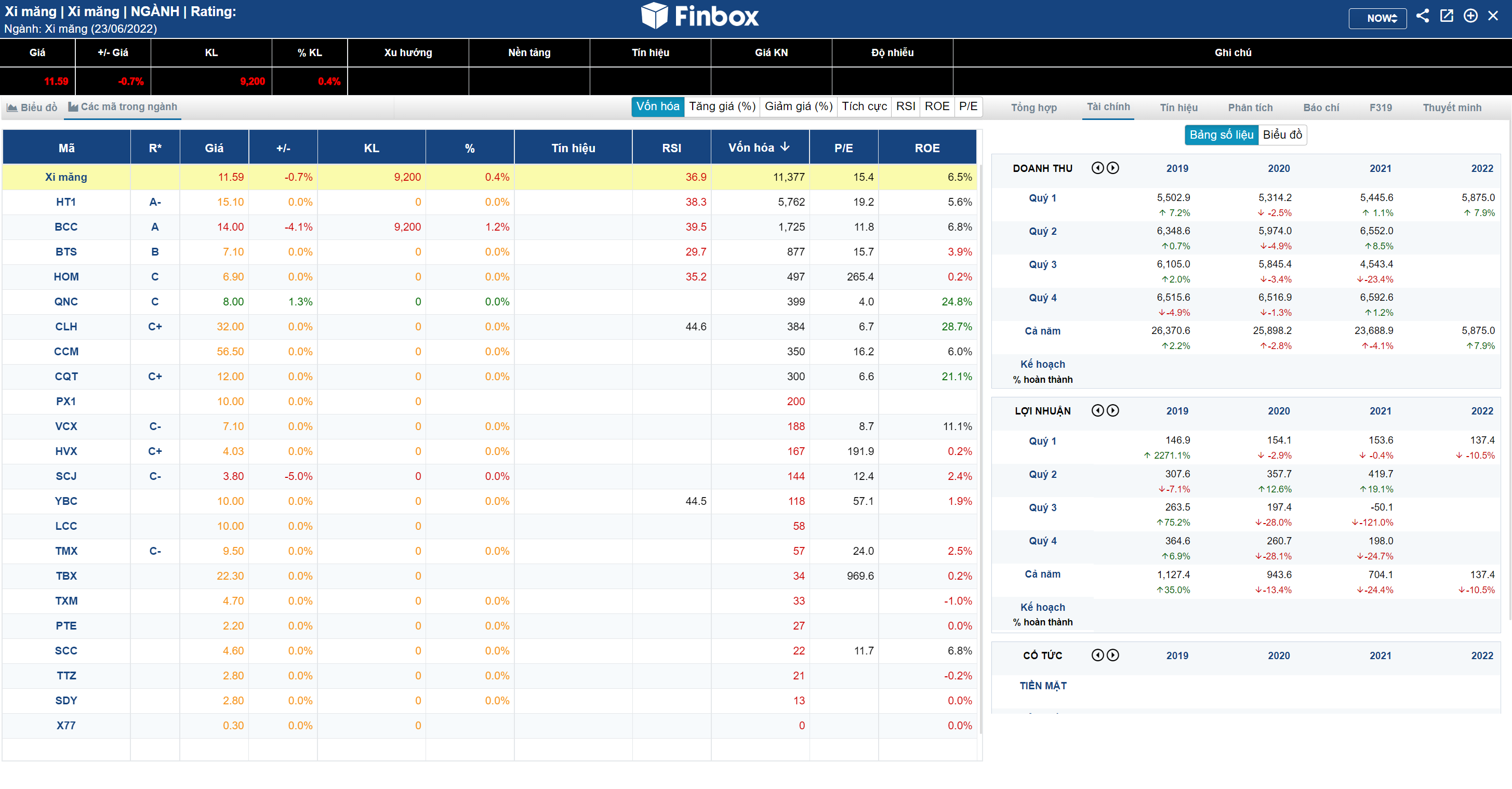Select the Vốn hóa filter

(x=657, y=107)
